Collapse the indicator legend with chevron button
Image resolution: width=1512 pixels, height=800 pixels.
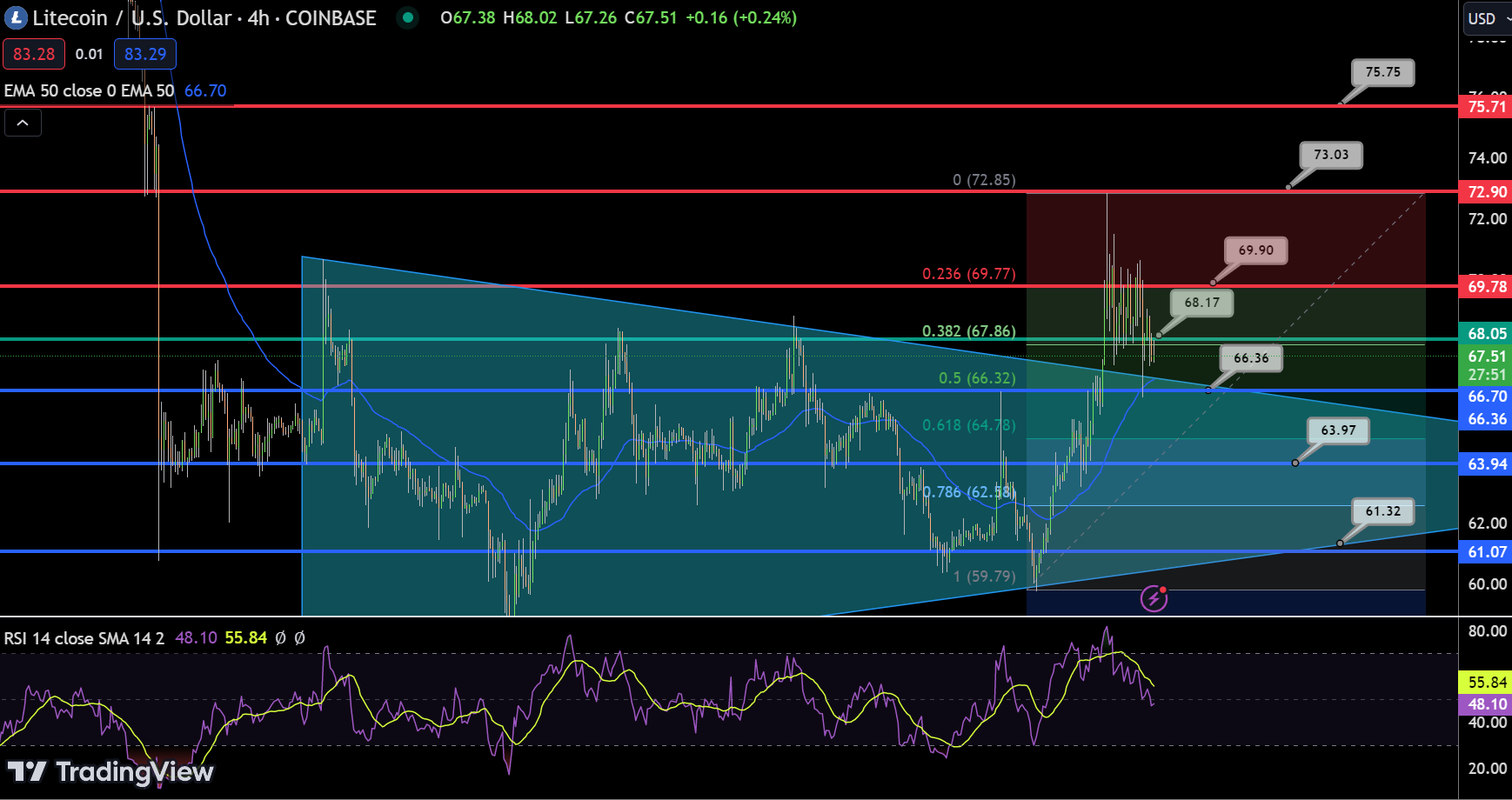[23, 123]
